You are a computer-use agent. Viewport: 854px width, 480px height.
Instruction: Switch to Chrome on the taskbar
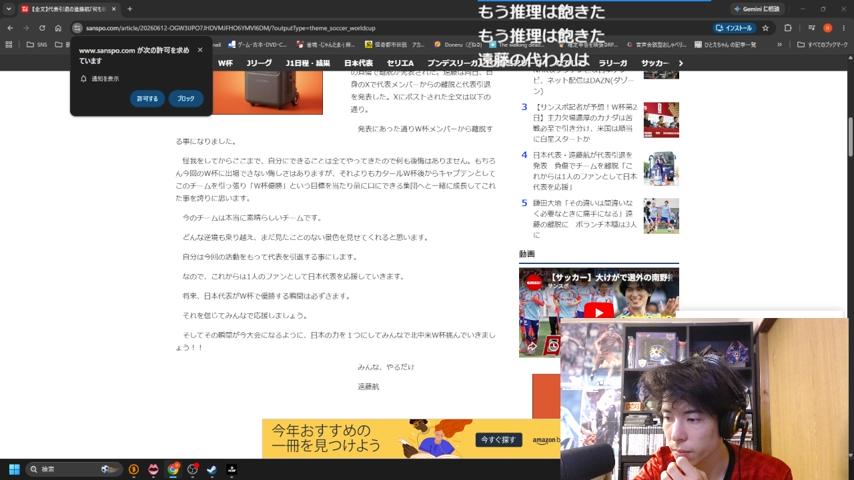(x=173, y=469)
